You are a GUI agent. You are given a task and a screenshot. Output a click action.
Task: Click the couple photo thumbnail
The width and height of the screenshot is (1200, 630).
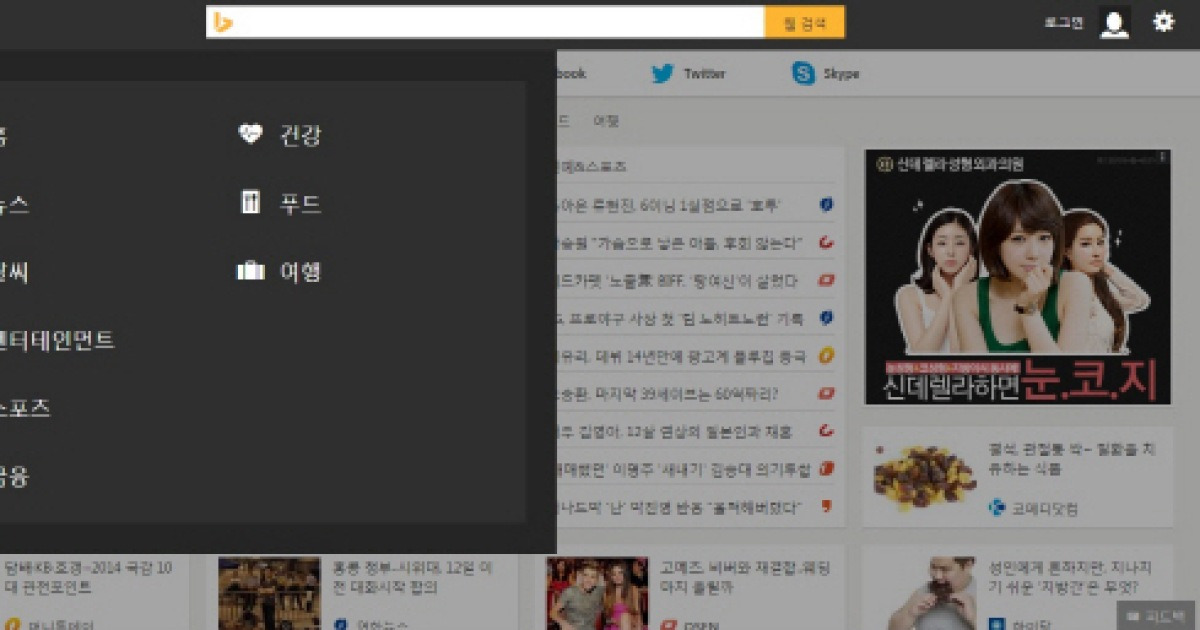(x=597, y=593)
